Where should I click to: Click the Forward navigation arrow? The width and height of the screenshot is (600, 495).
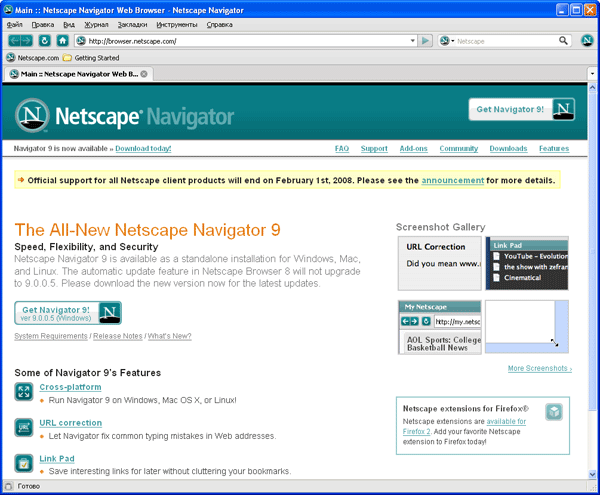(27, 41)
